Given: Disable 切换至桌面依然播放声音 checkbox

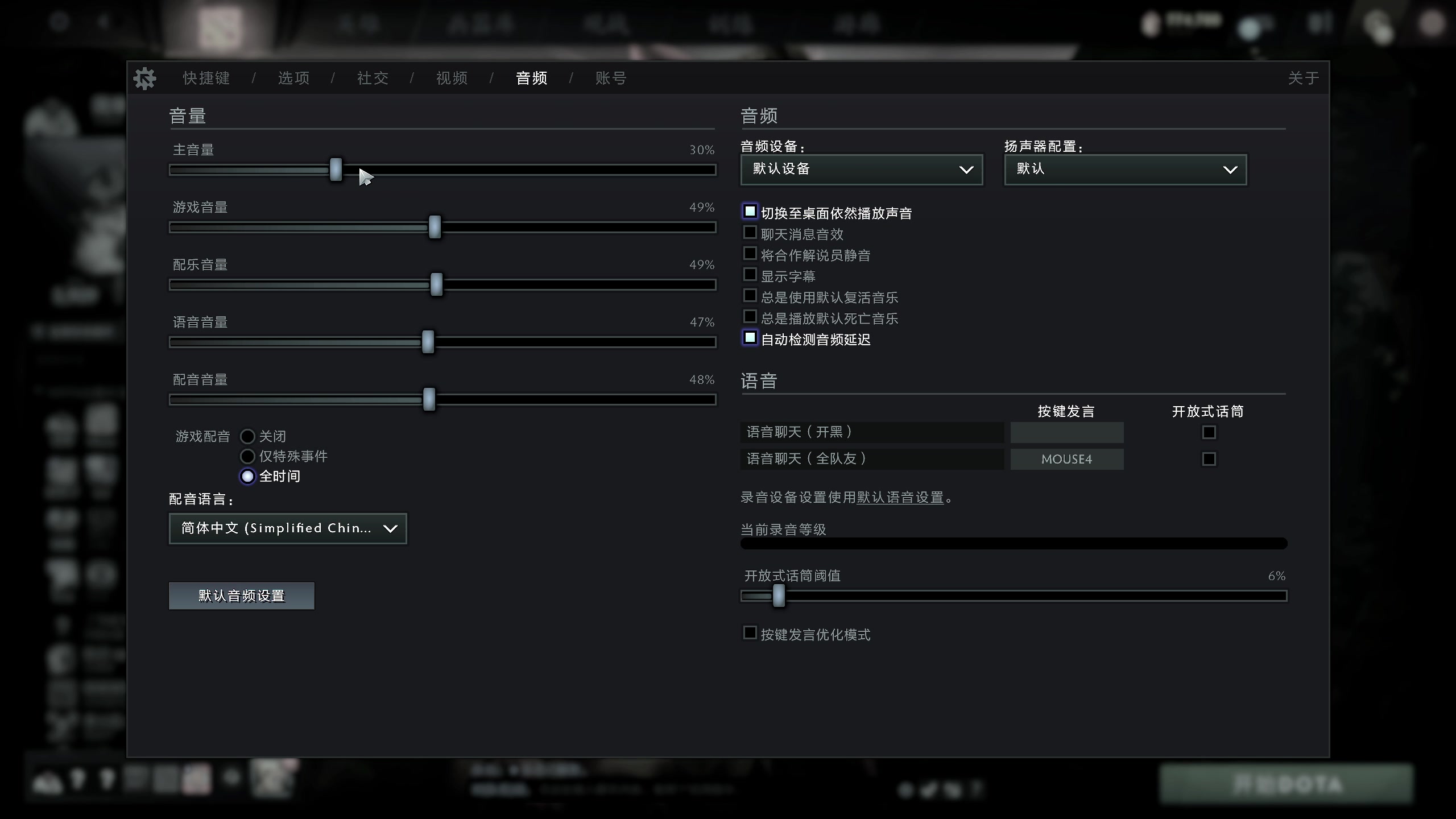Looking at the screenshot, I should click(x=750, y=211).
